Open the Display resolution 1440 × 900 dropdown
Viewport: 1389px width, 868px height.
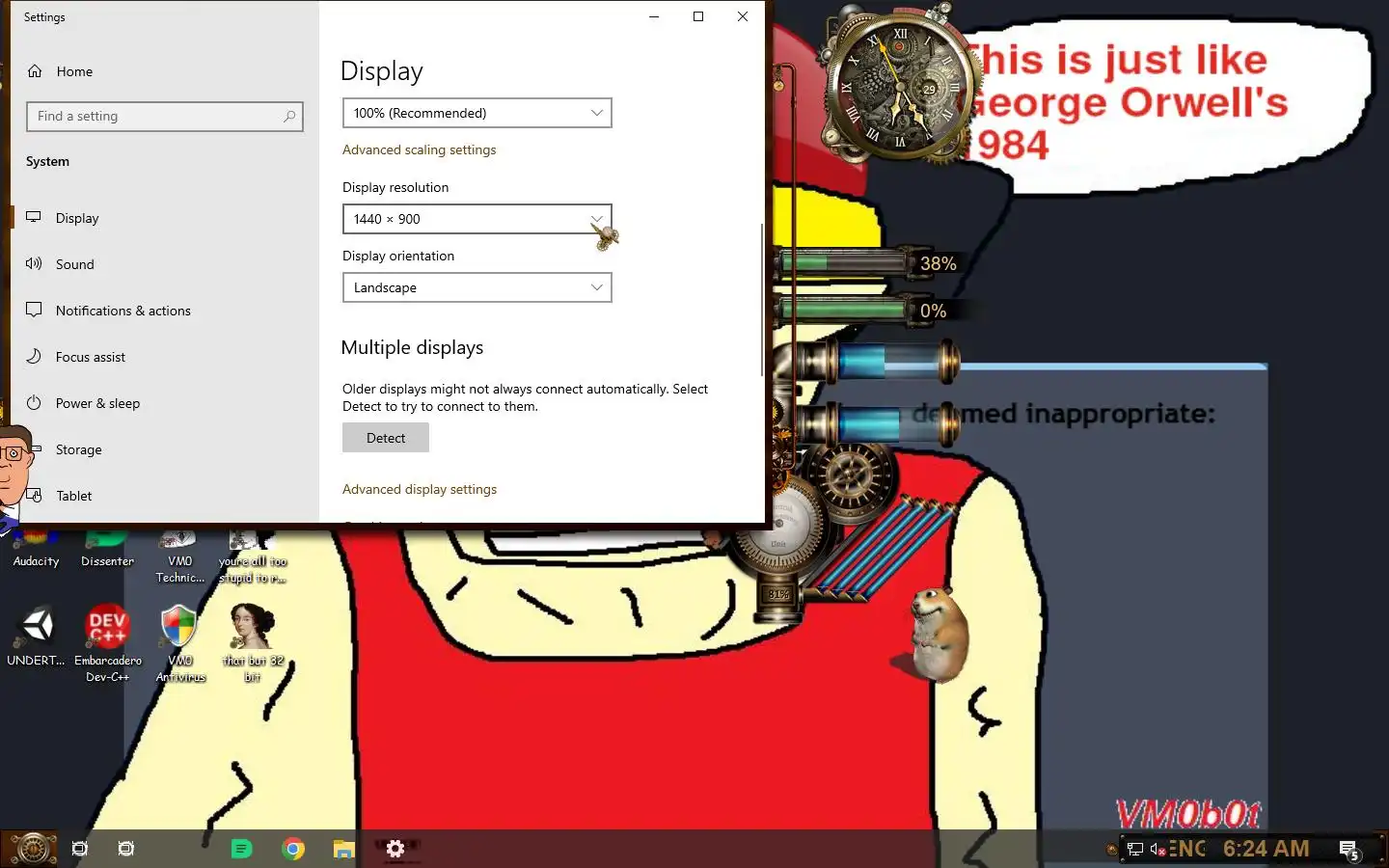pos(477,219)
